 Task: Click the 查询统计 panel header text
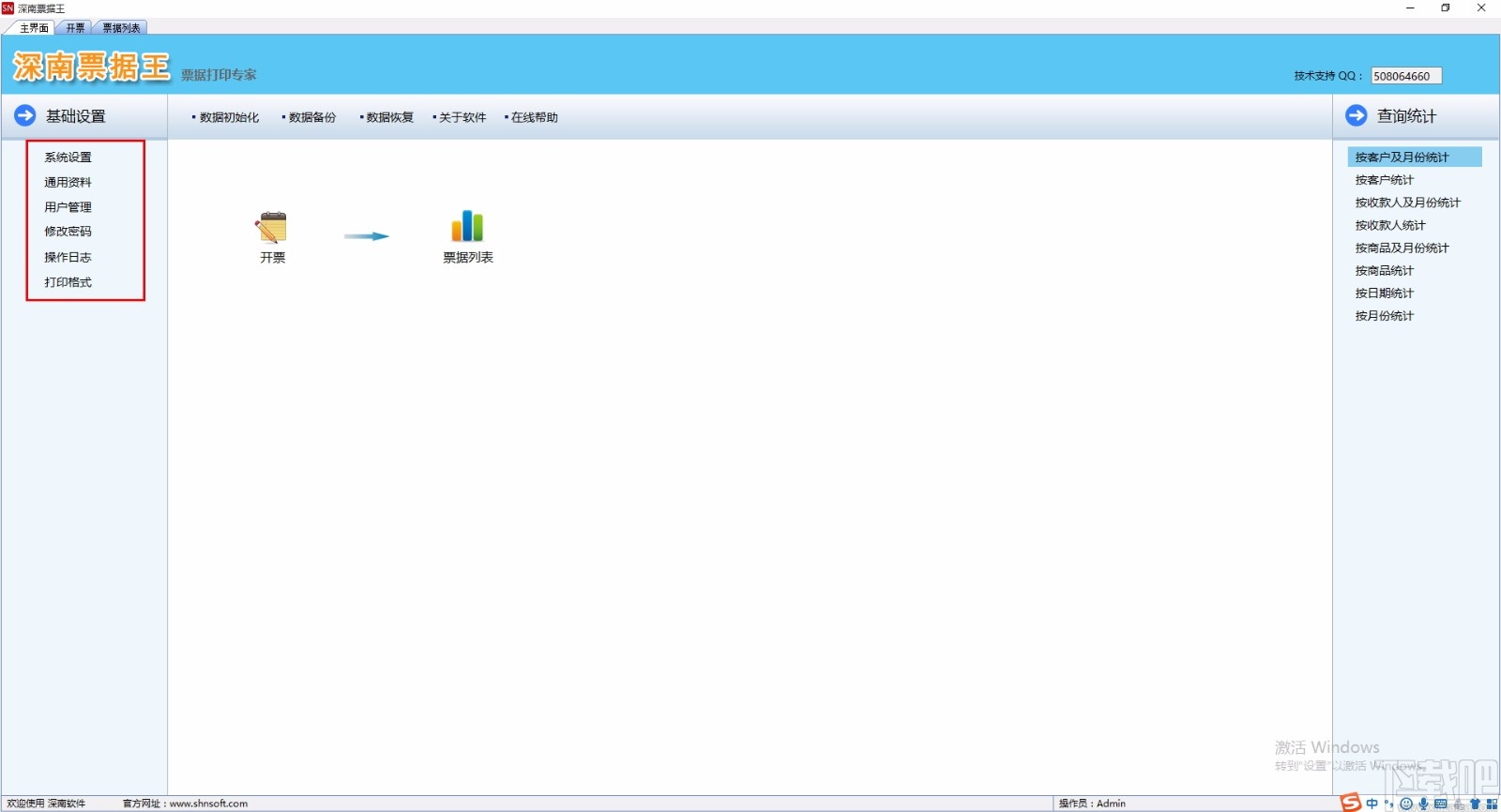click(x=1407, y=116)
